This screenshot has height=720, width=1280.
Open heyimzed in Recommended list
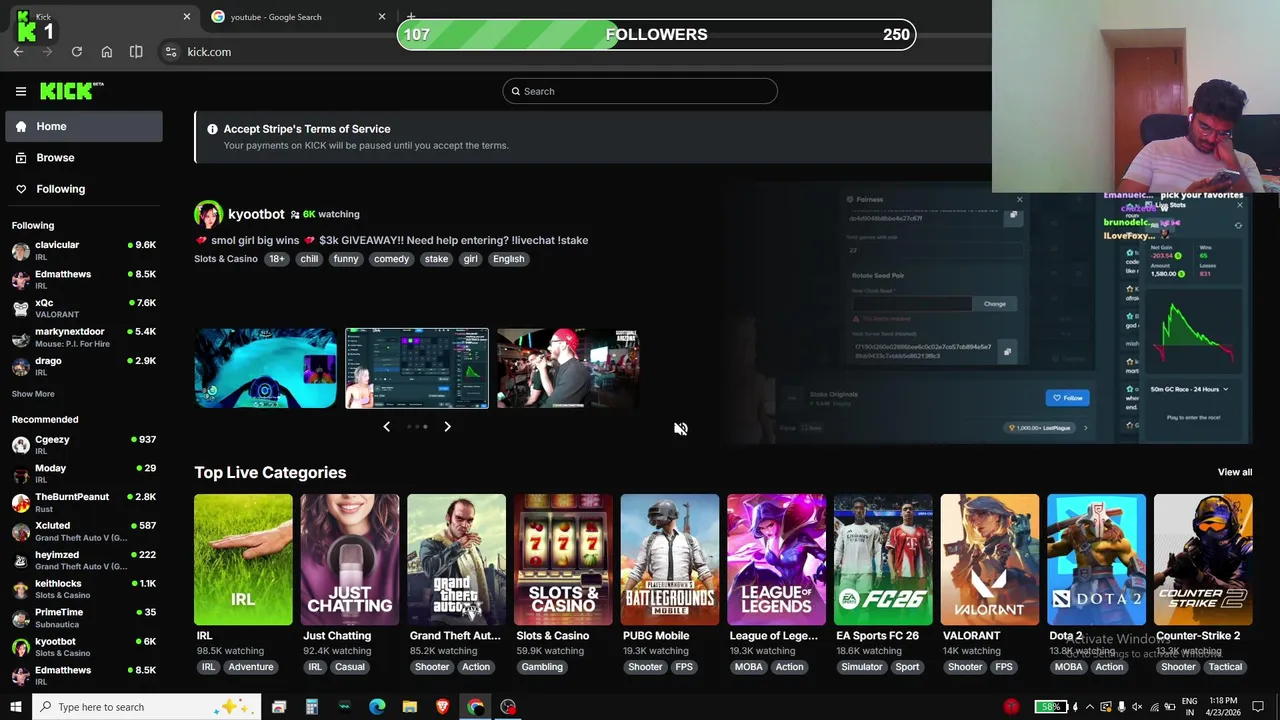tap(84, 560)
